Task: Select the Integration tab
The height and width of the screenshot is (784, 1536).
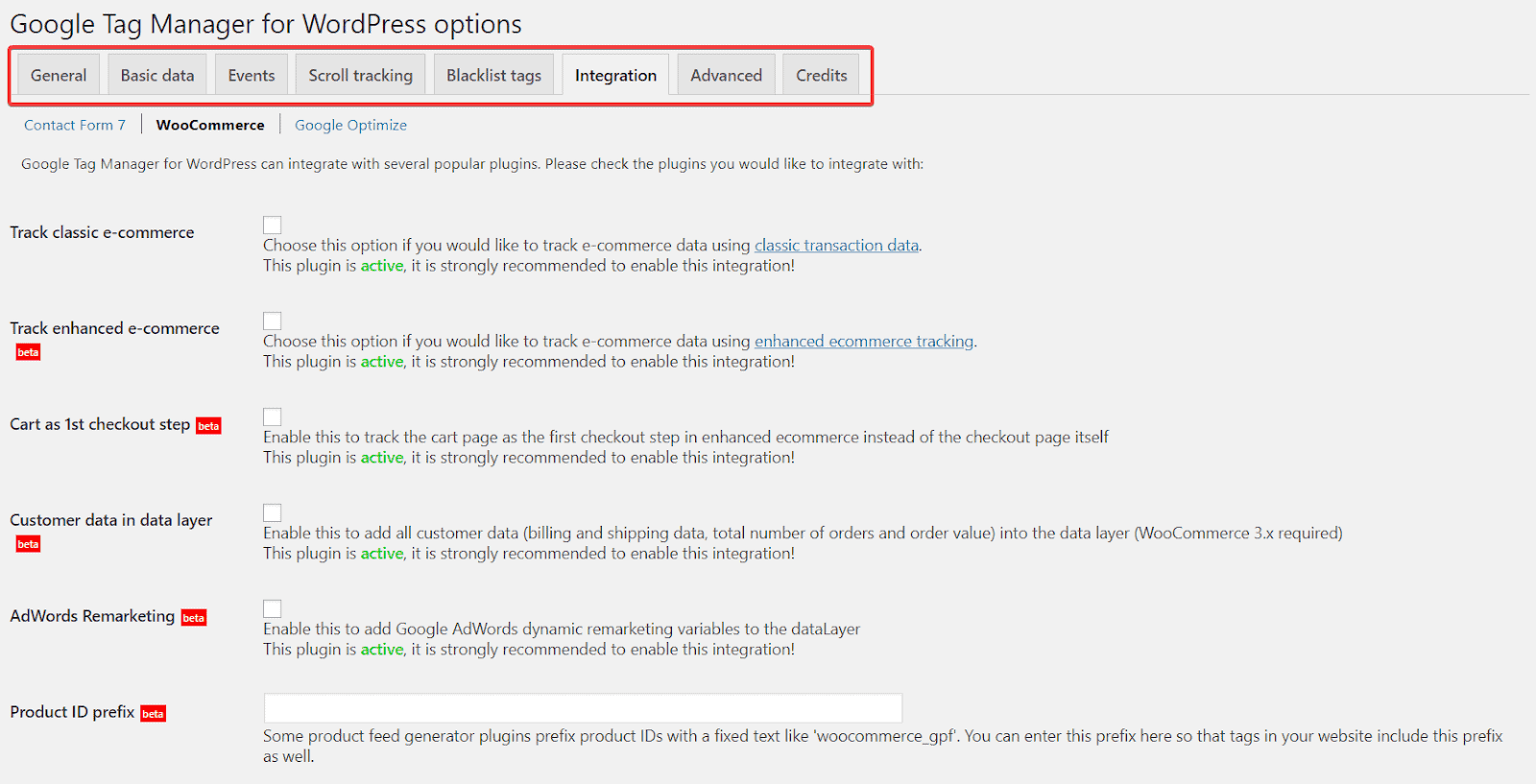Action: (615, 75)
